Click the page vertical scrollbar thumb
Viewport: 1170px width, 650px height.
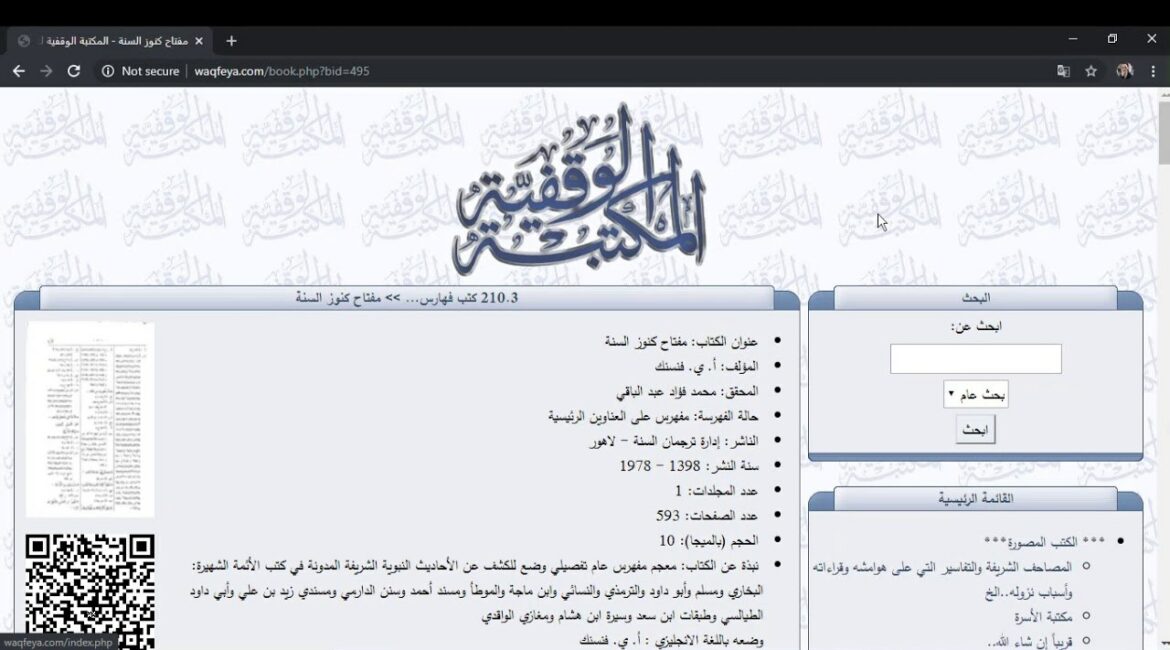click(x=1163, y=132)
